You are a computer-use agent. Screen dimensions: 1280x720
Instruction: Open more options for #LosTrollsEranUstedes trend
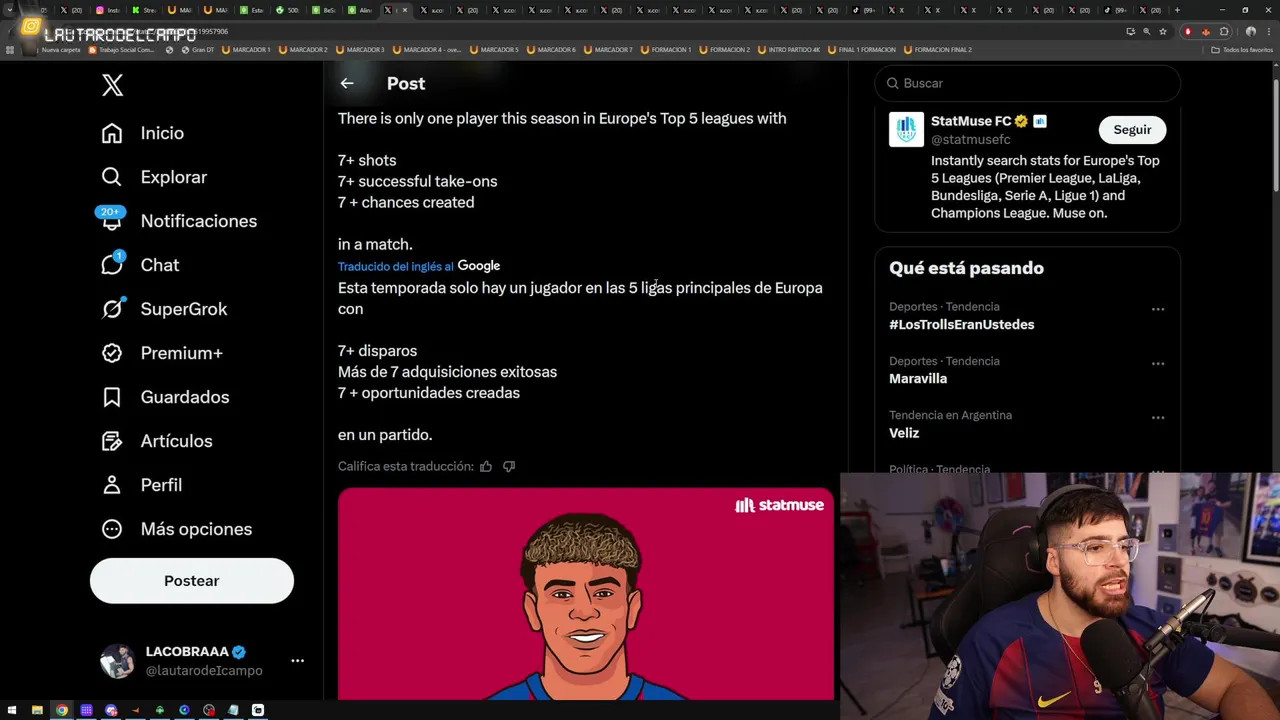(x=1158, y=309)
